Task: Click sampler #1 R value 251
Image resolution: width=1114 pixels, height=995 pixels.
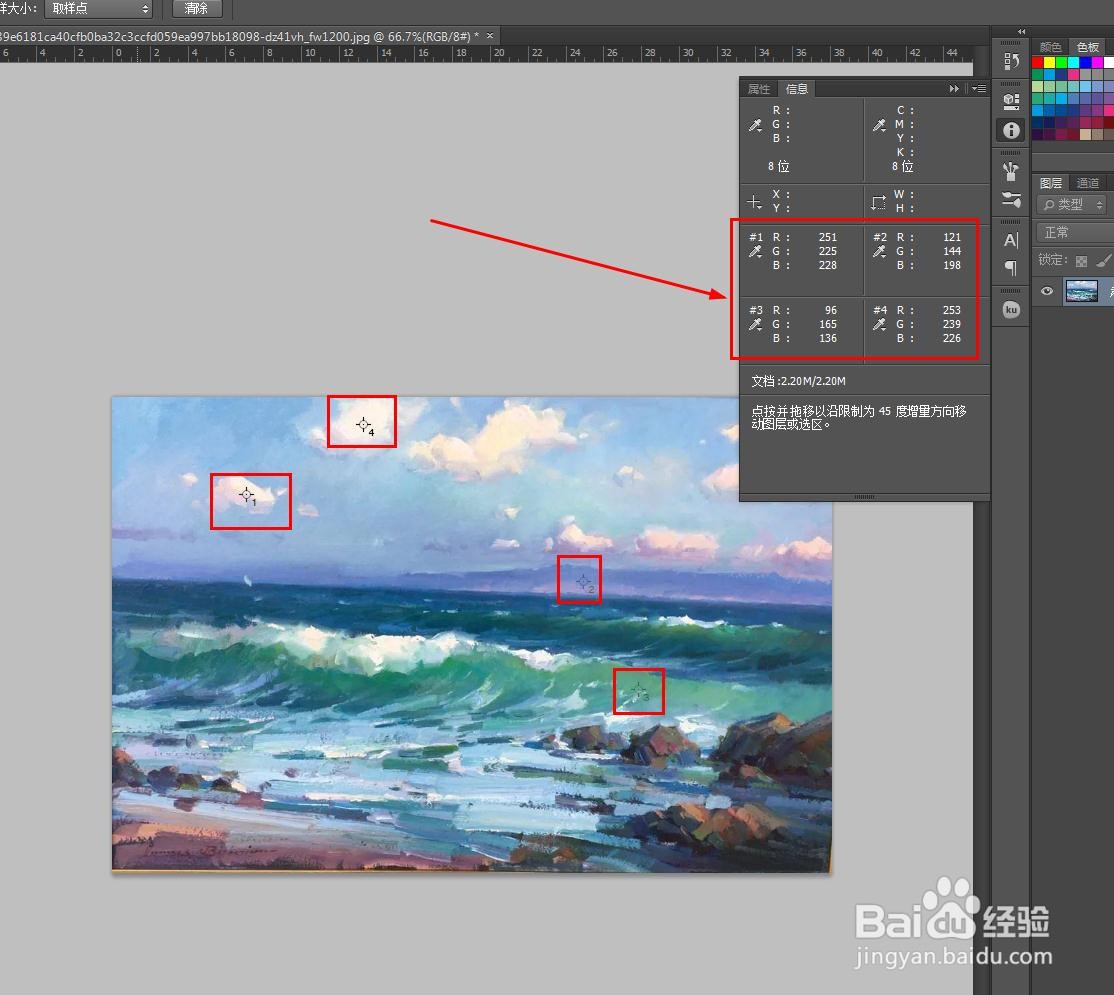Action: tap(828, 237)
